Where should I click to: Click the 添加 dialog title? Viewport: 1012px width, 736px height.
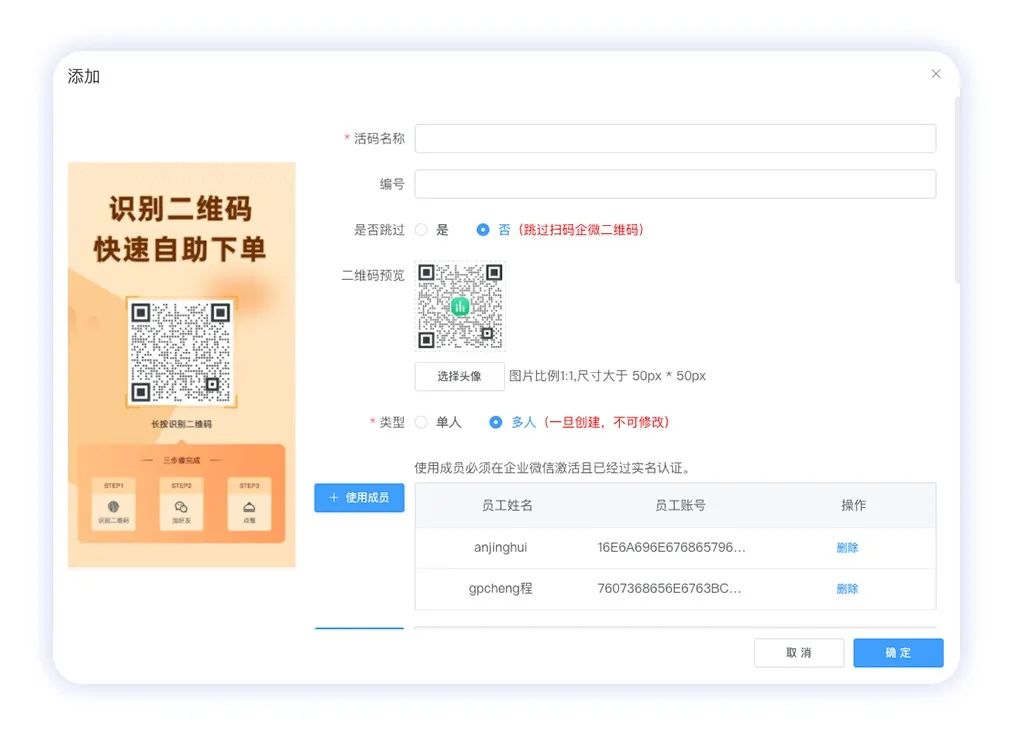tap(84, 76)
